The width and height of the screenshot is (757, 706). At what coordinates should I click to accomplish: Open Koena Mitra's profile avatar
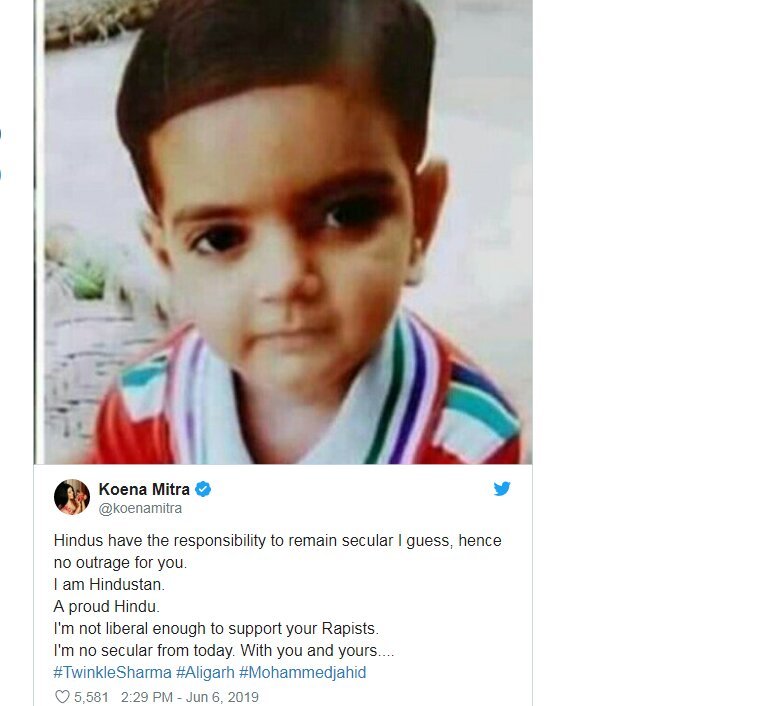point(72,497)
